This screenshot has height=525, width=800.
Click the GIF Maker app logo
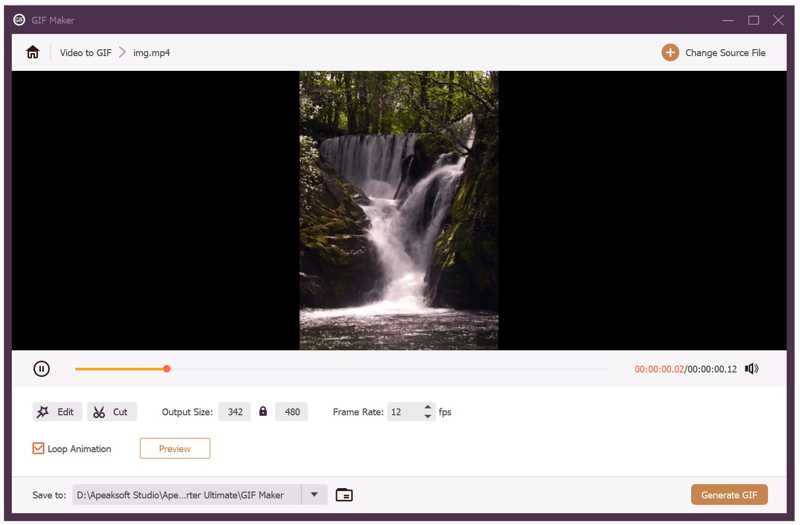(x=19, y=20)
